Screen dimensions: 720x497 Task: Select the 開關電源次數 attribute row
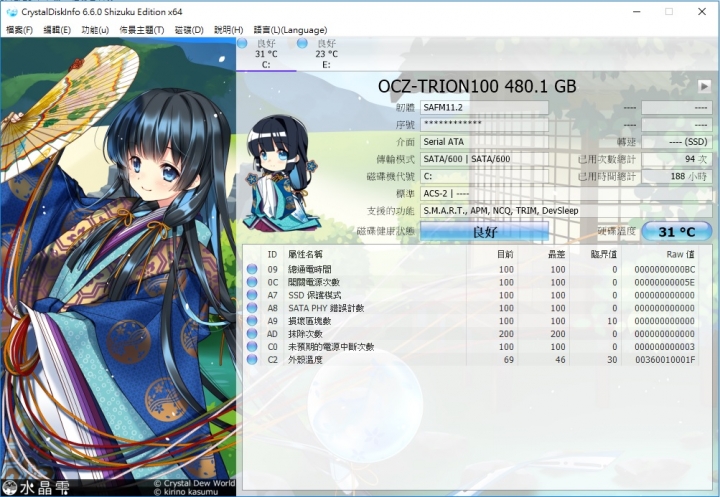pyautogui.click(x=471, y=282)
